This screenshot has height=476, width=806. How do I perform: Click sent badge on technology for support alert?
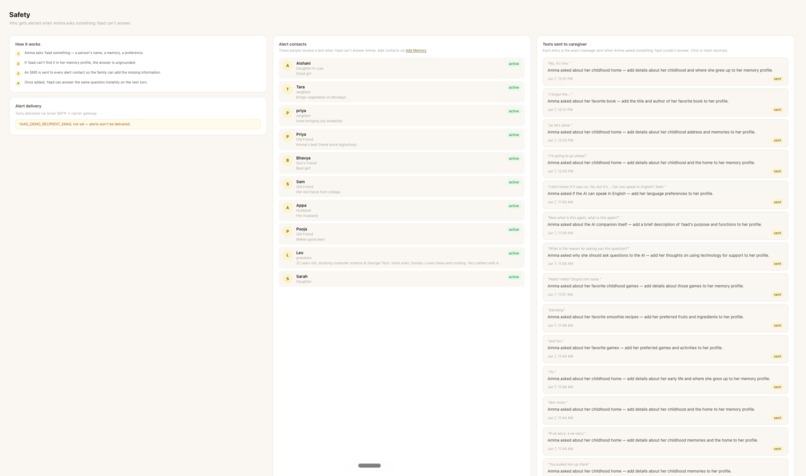point(777,264)
